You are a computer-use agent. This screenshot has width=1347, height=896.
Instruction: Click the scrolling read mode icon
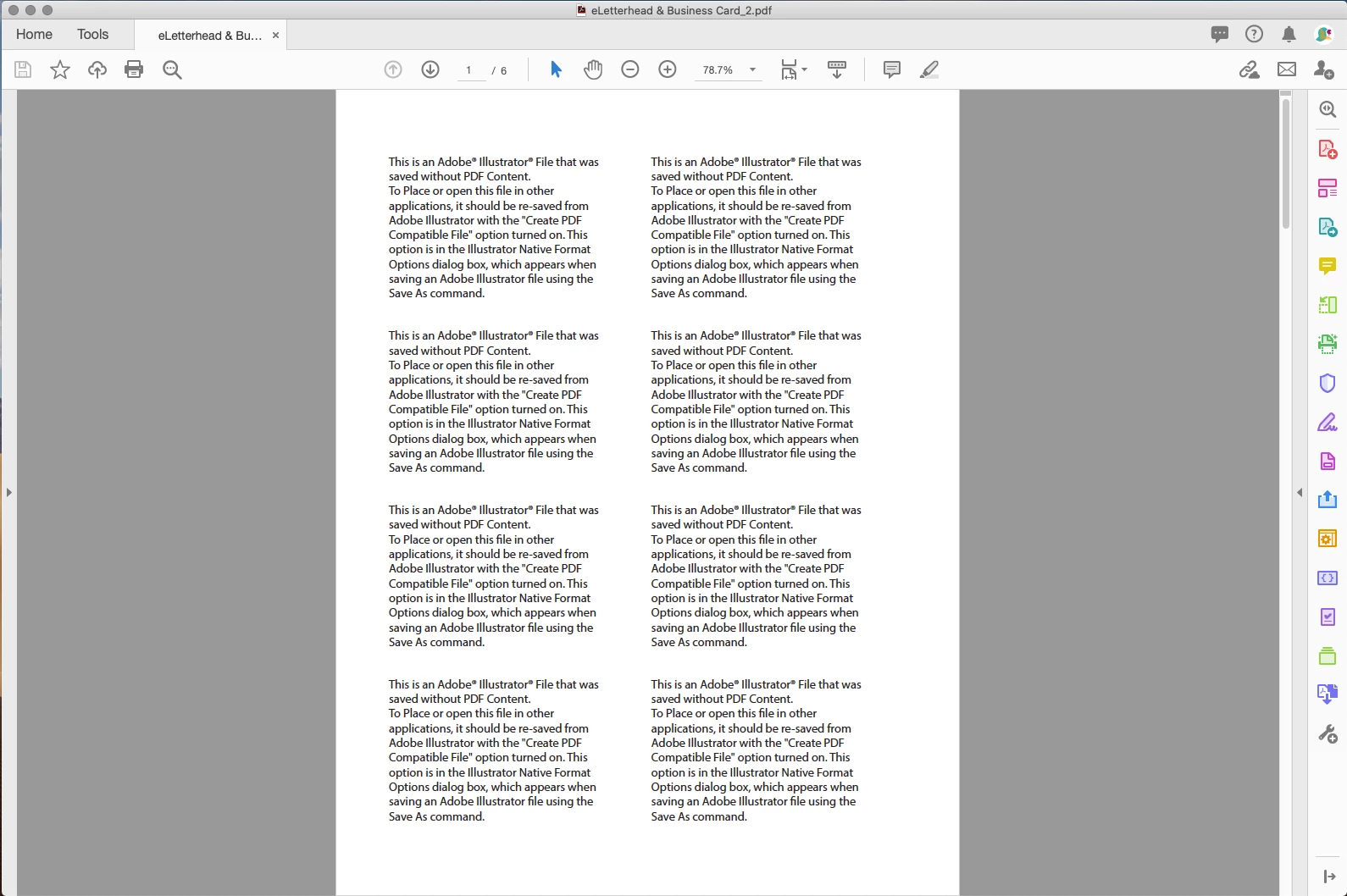pos(837,69)
